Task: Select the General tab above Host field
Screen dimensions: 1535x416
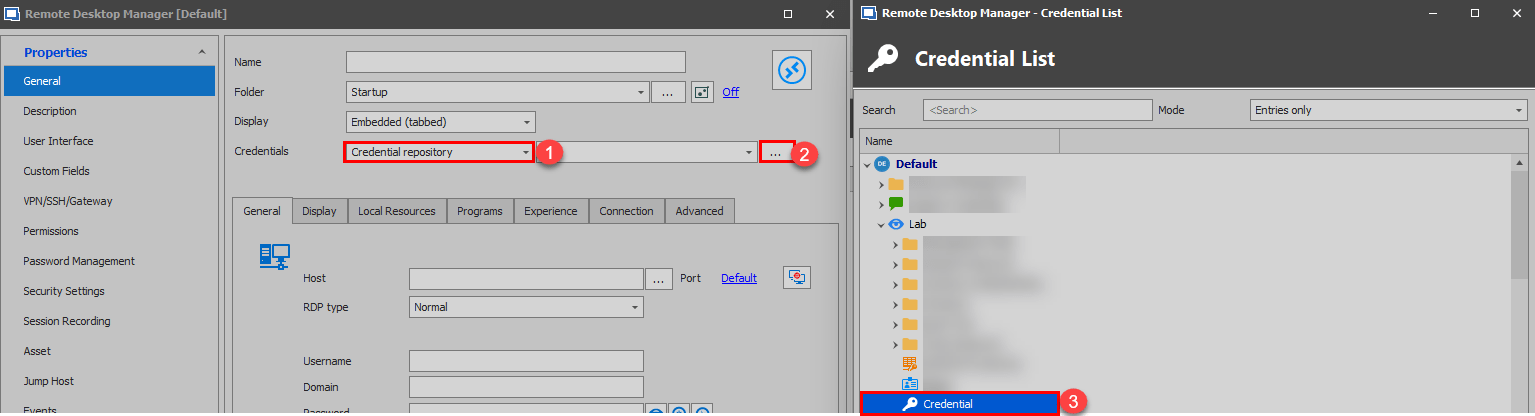Action: click(x=262, y=211)
